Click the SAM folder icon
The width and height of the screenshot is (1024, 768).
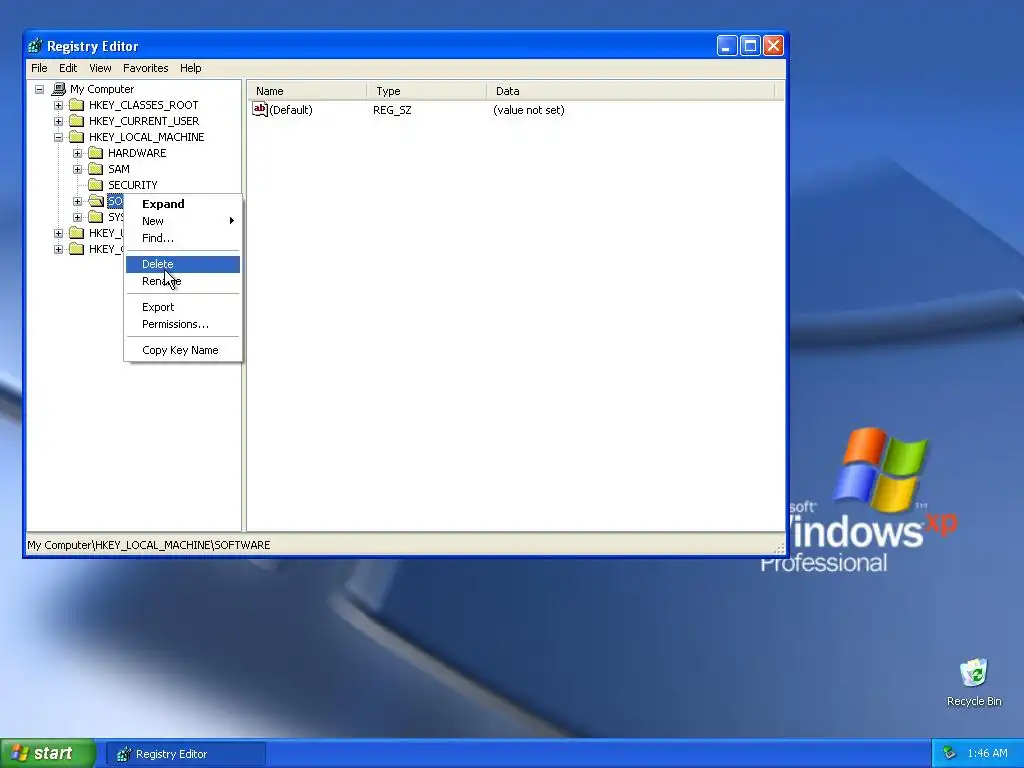pos(96,169)
